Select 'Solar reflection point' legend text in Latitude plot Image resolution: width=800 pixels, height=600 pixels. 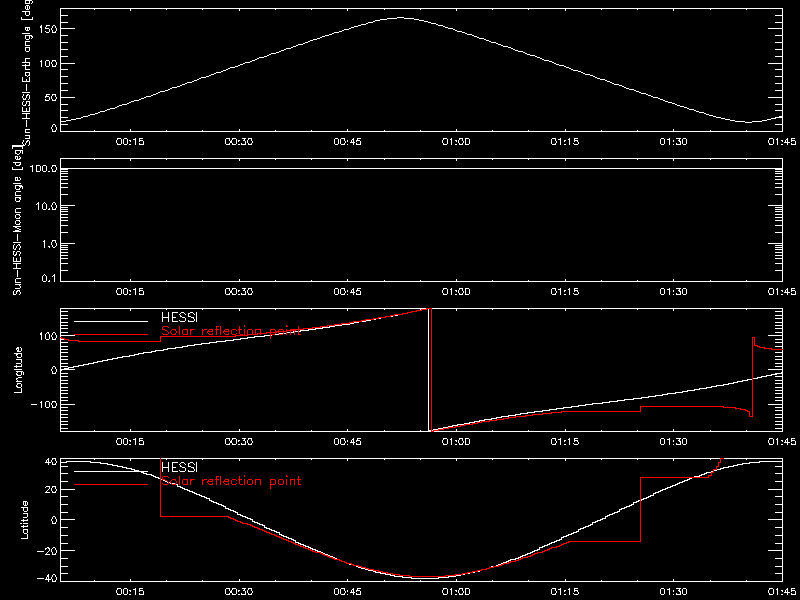231,481
